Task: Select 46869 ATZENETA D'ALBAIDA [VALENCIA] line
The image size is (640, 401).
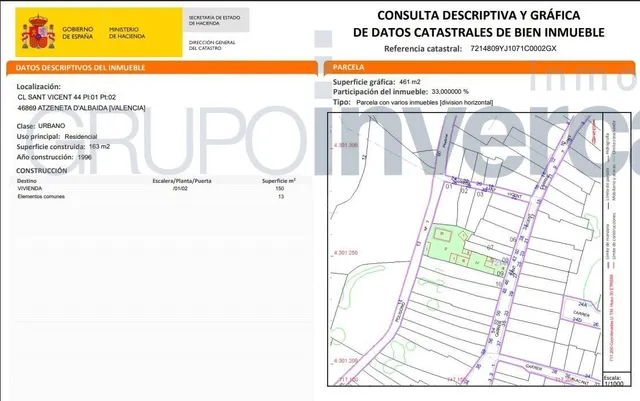Action: 81,108
